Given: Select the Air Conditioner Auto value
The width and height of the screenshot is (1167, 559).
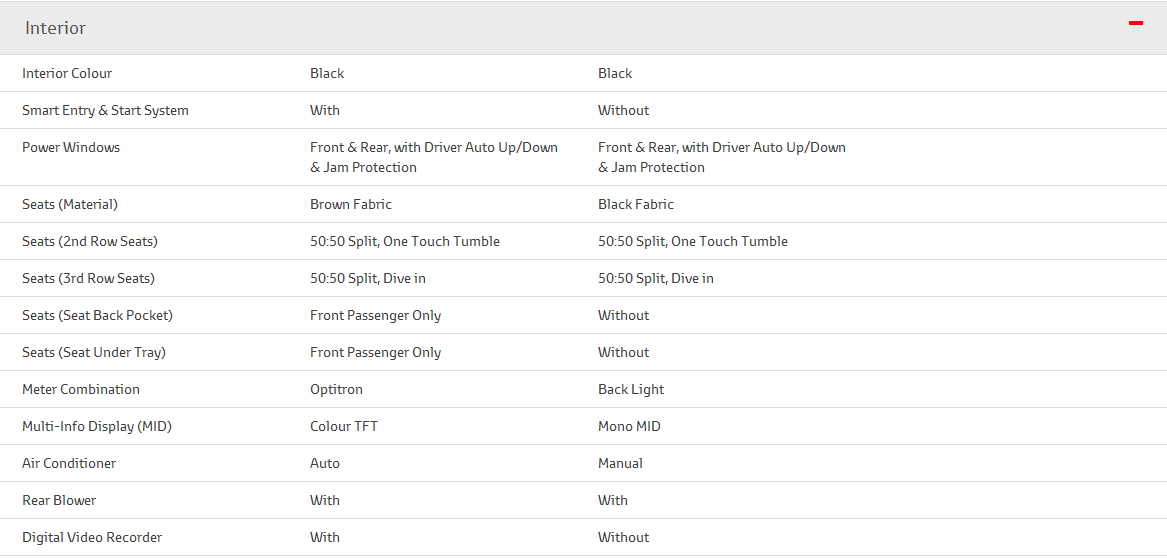Looking at the screenshot, I should click(x=325, y=463).
